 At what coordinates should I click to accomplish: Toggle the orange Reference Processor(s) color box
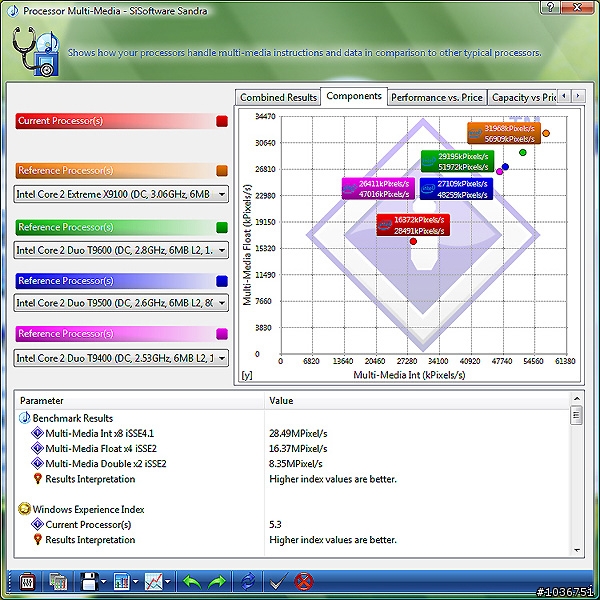[222, 171]
